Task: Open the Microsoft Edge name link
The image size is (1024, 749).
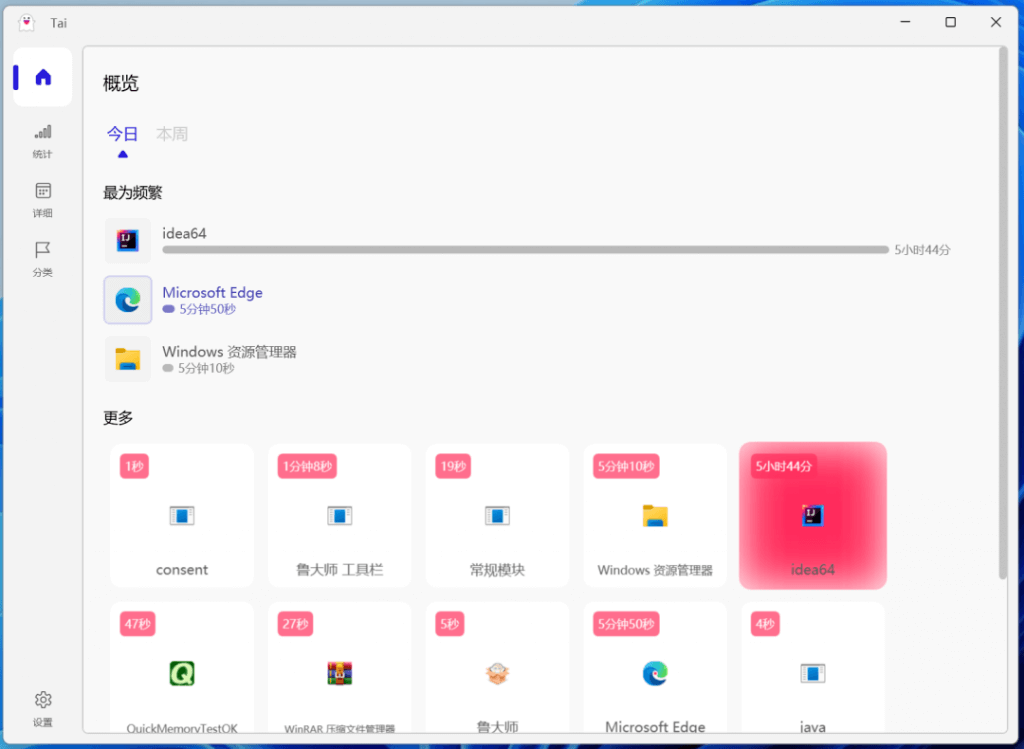Action: [x=212, y=293]
